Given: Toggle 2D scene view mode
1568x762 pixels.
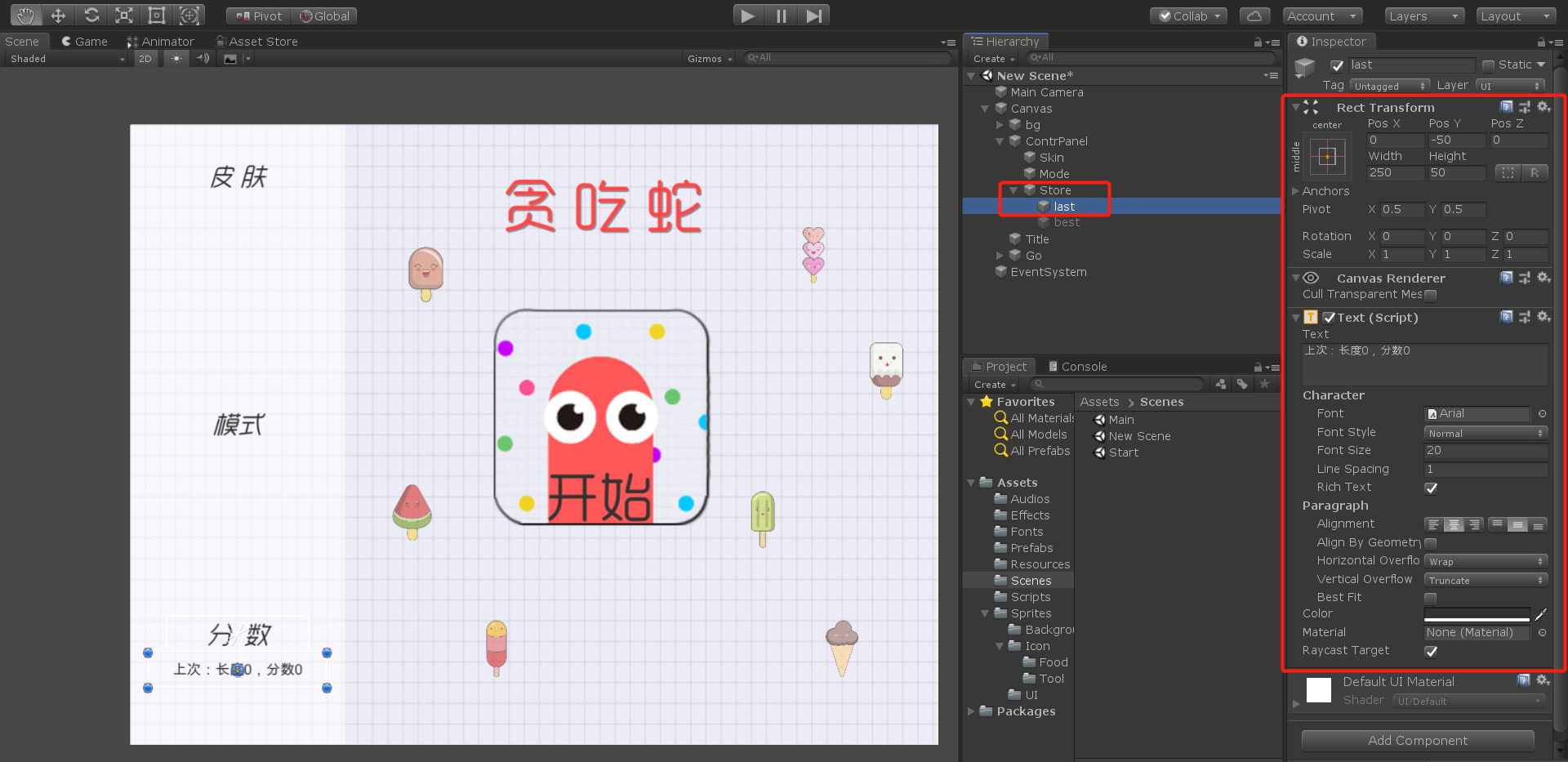Looking at the screenshot, I should (x=145, y=59).
